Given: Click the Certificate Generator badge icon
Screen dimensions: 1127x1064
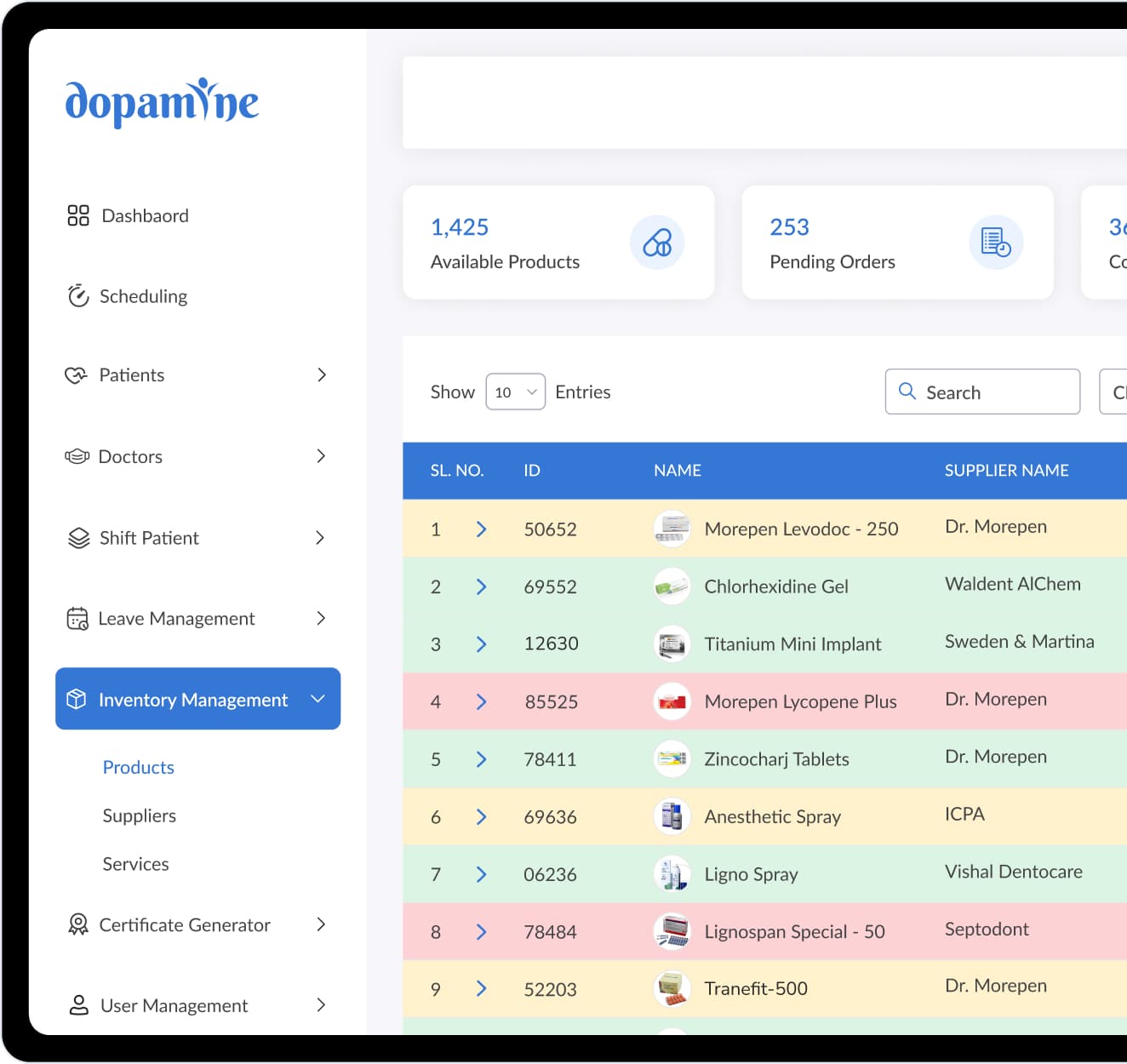Looking at the screenshot, I should point(78,924).
